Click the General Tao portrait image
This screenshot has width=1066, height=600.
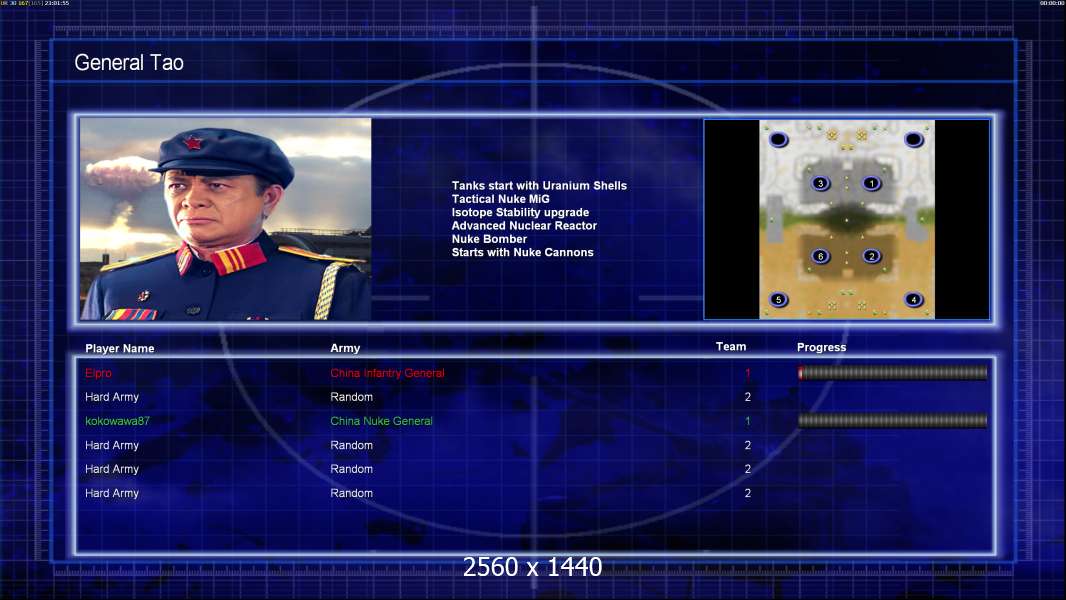[226, 219]
